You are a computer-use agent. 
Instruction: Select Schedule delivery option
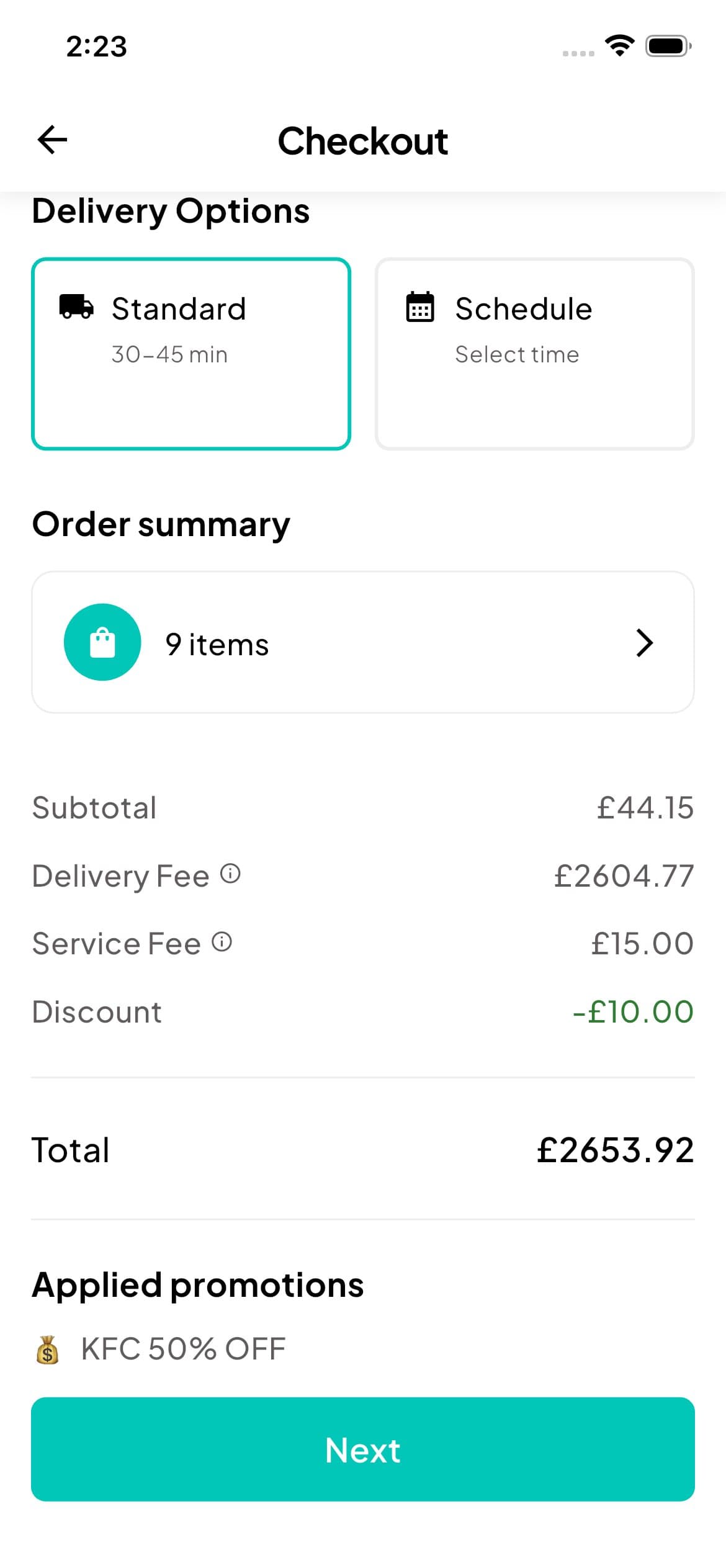pyautogui.click(x=534, y=354)
